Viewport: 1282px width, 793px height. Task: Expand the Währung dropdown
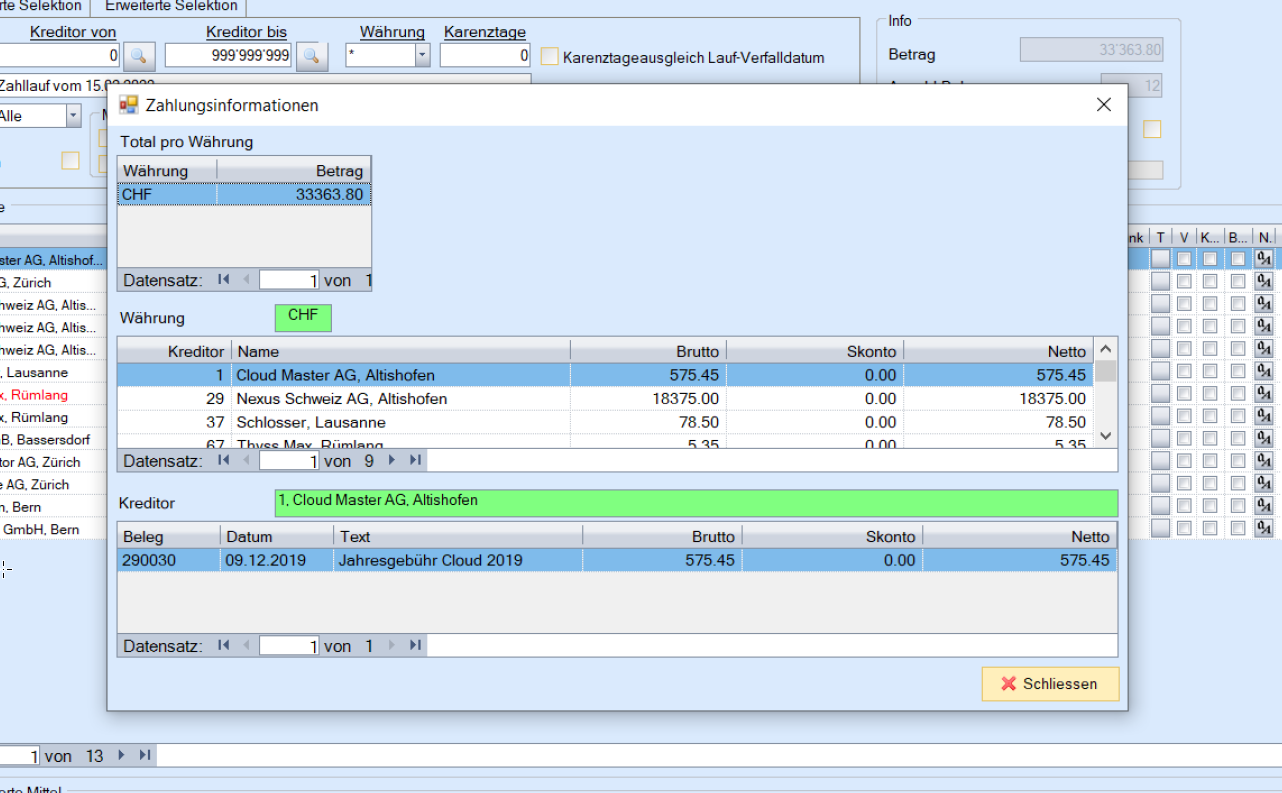point(422,56)
